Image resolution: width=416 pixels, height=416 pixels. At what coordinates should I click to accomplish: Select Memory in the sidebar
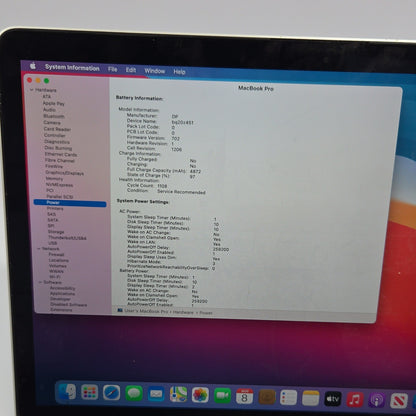tap(54, 179)
